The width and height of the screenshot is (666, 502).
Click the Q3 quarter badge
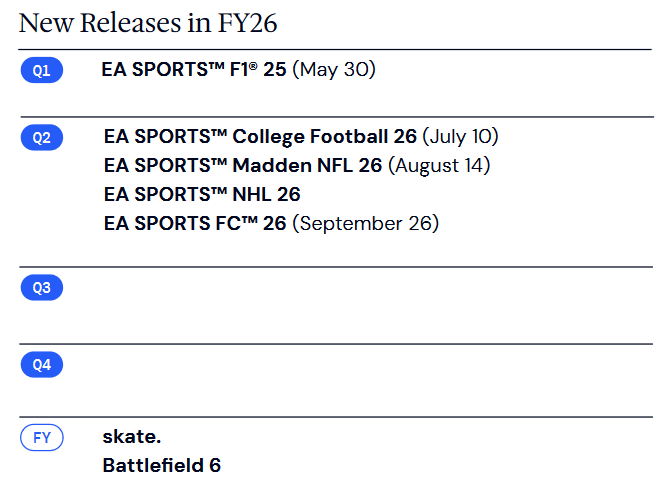click(42, 288)
